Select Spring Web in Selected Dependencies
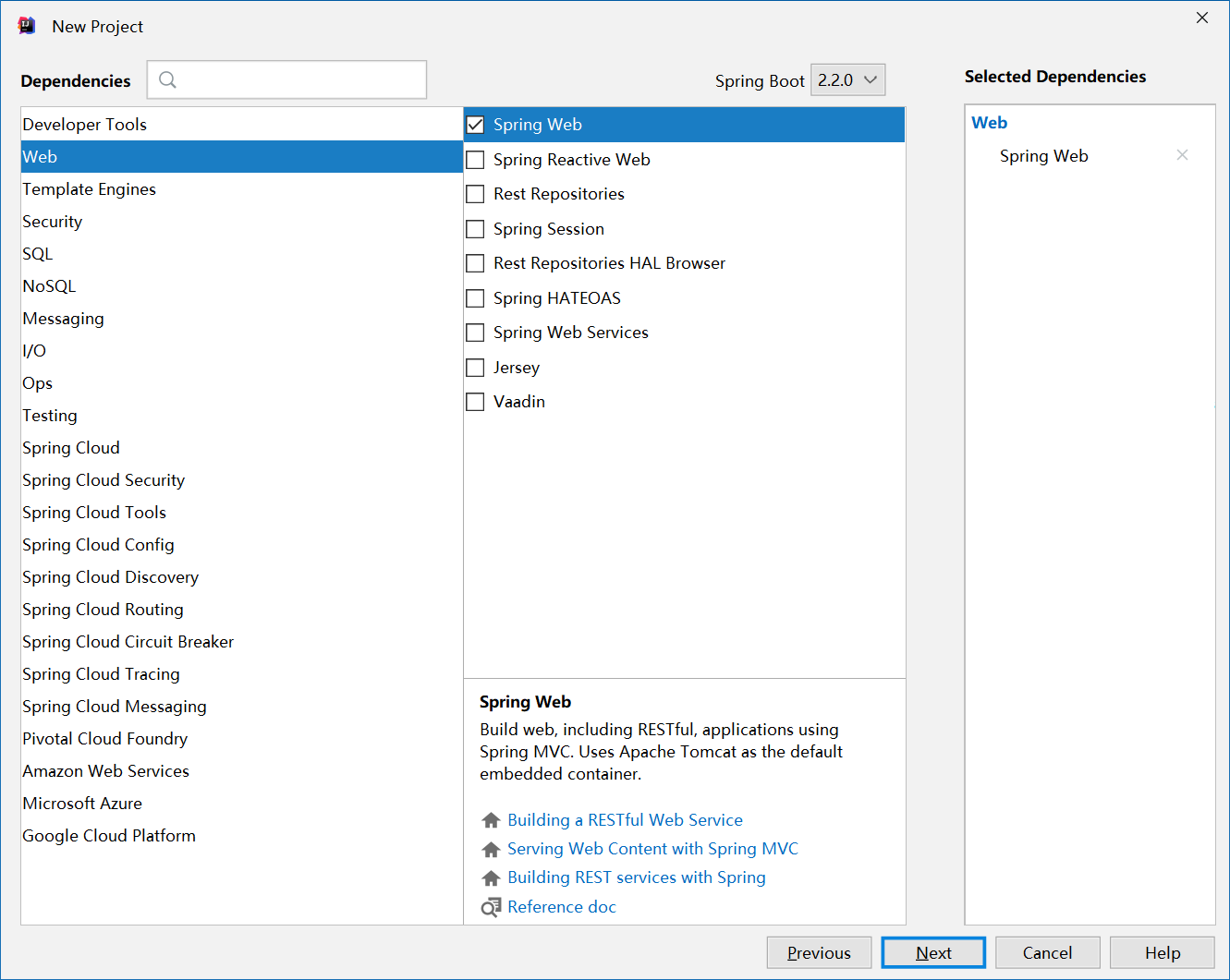 [x=1044, y=156]
